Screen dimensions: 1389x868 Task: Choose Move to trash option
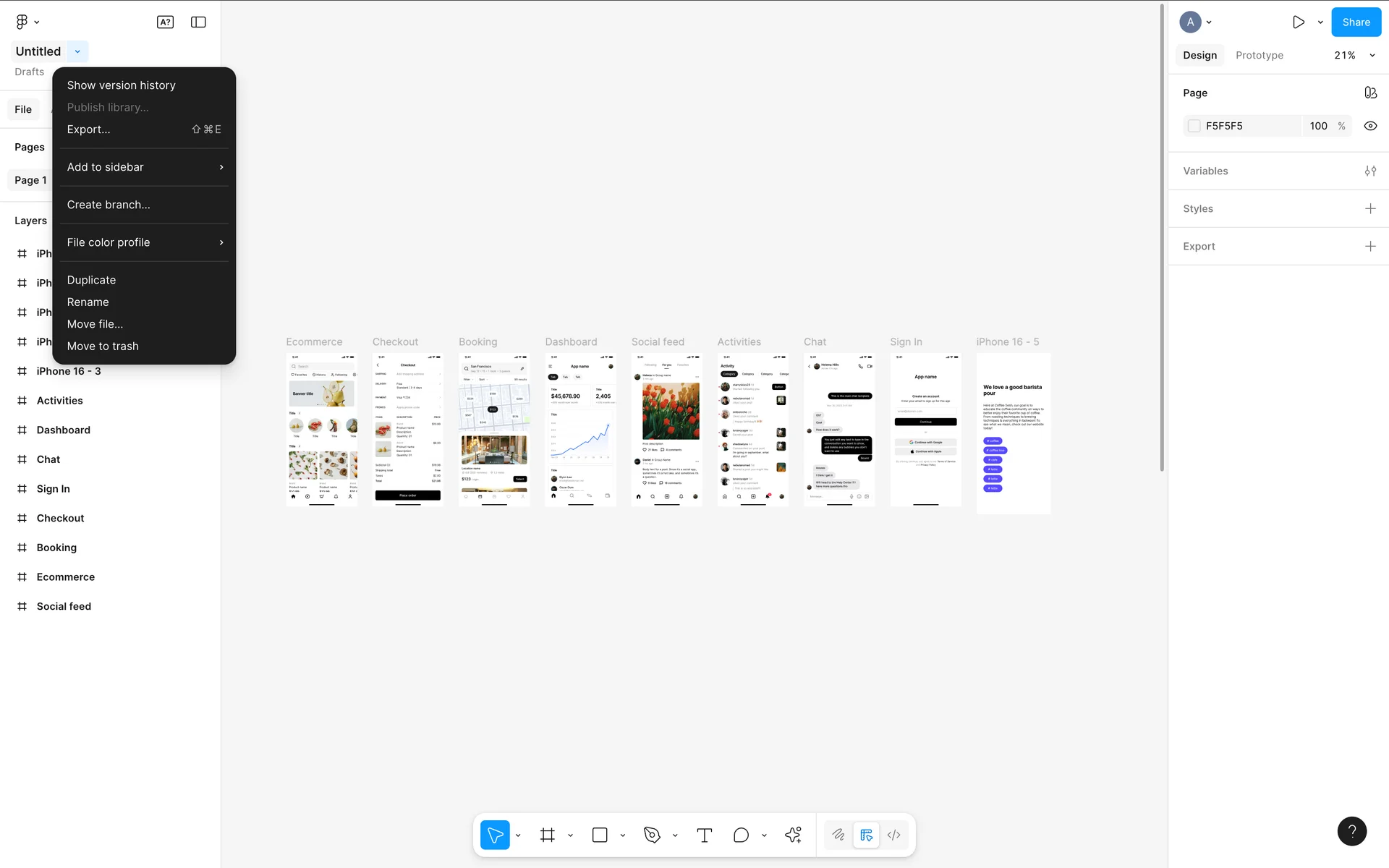tap(103, 346)
